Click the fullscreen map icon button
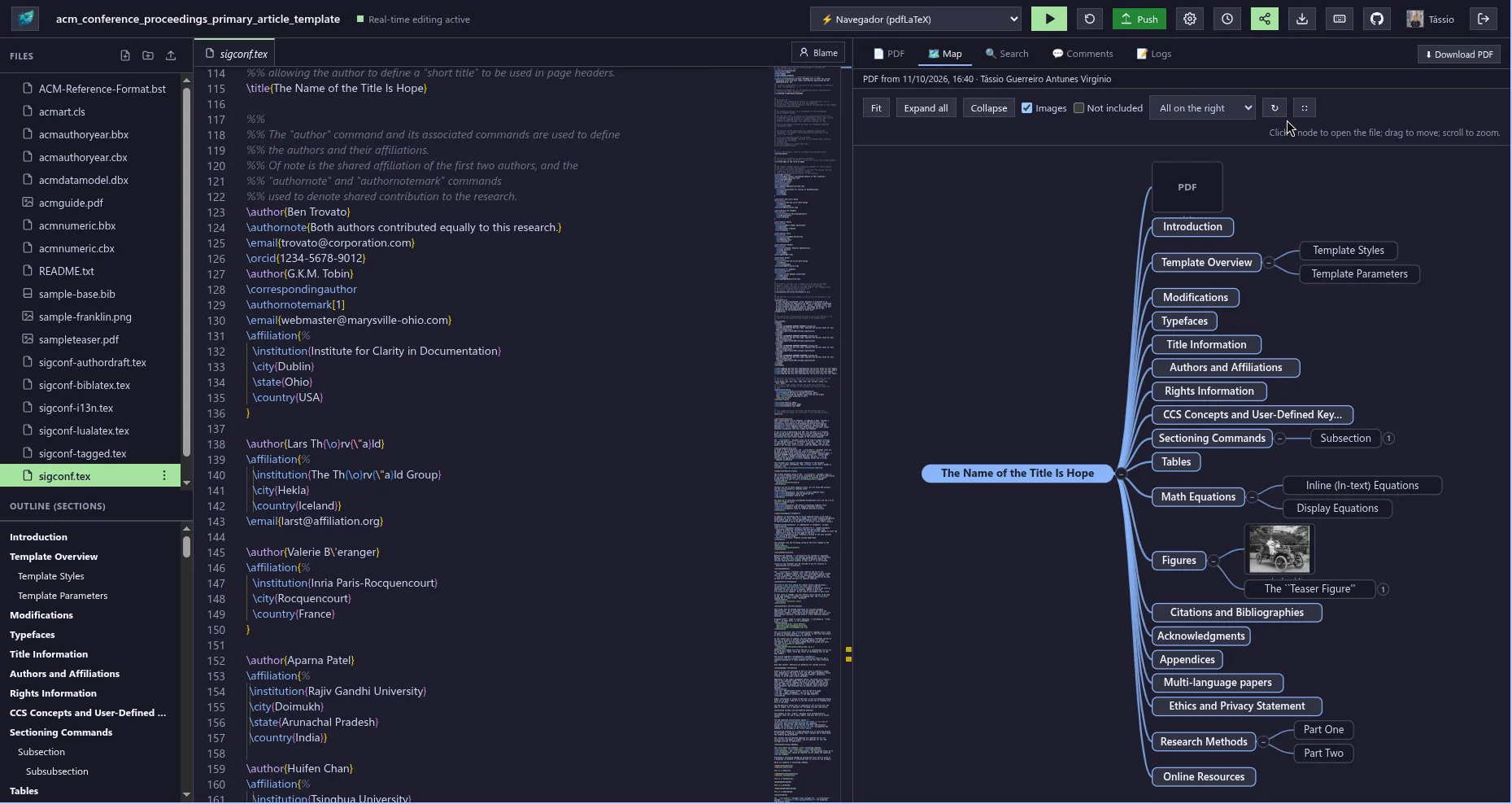 coord(1305,107)
